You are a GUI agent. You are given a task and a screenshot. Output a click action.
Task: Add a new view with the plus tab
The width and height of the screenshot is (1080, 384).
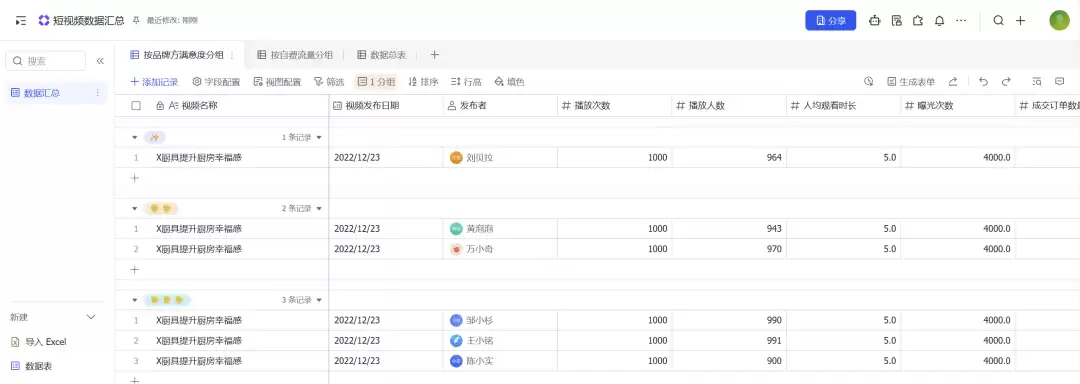pyautogui.click(x=434, y=54)
